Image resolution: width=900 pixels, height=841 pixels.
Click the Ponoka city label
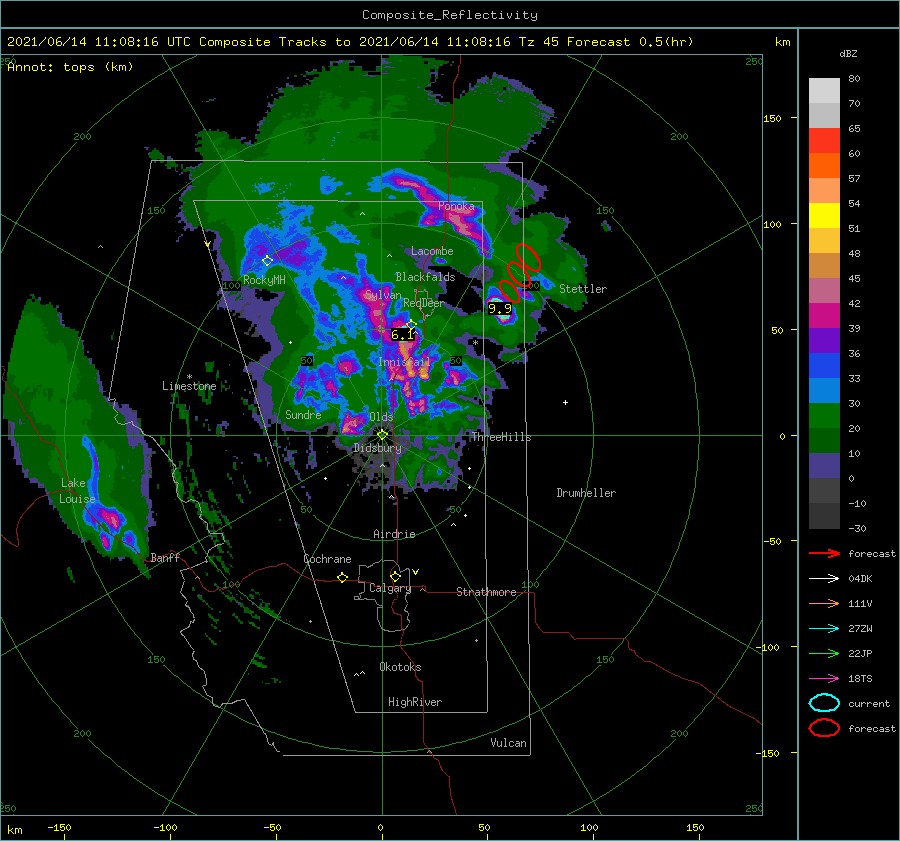point(456,206)
